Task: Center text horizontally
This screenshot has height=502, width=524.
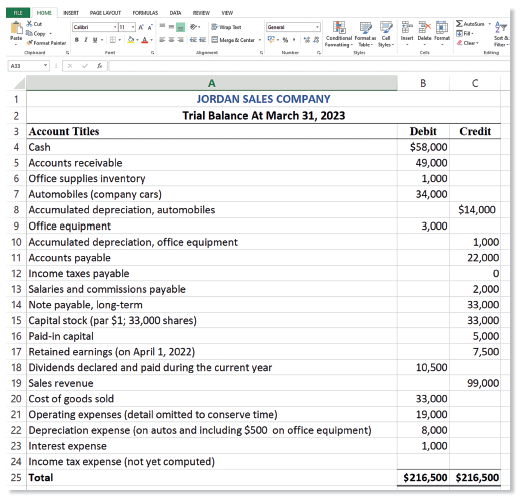Action: 171,40
